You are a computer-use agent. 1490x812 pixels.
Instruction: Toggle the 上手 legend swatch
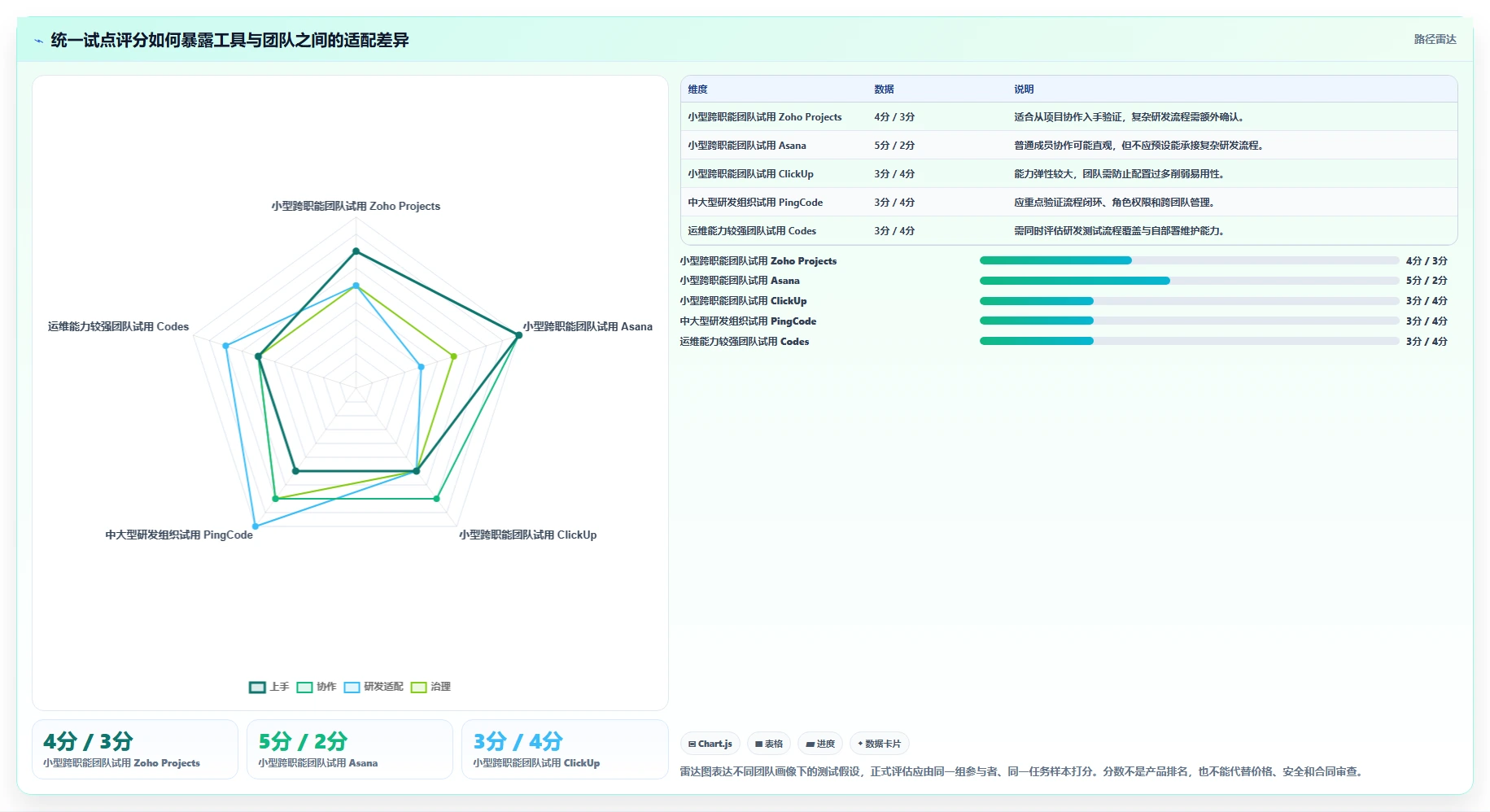coord(257,688)
